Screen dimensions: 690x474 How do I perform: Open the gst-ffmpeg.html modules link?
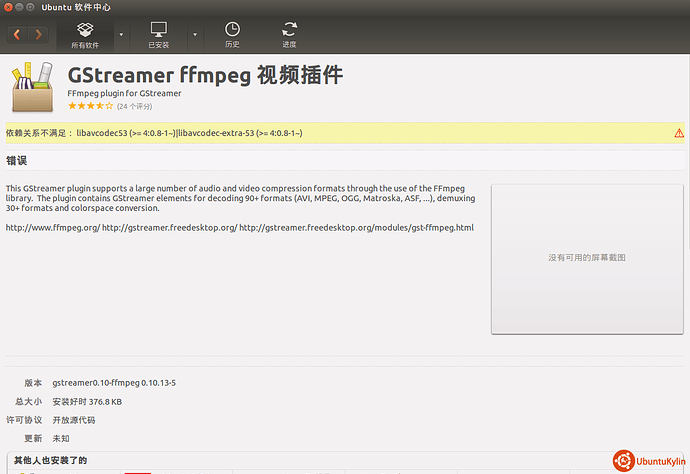pyautogui.click(x=356, y=228)
